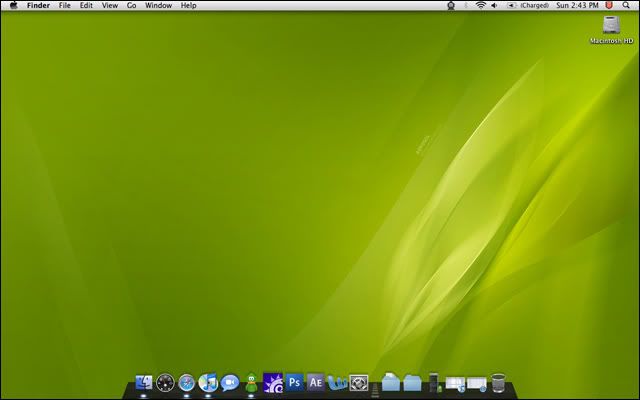Open the Window menu
640x400 pixels.
coord(158,5)
